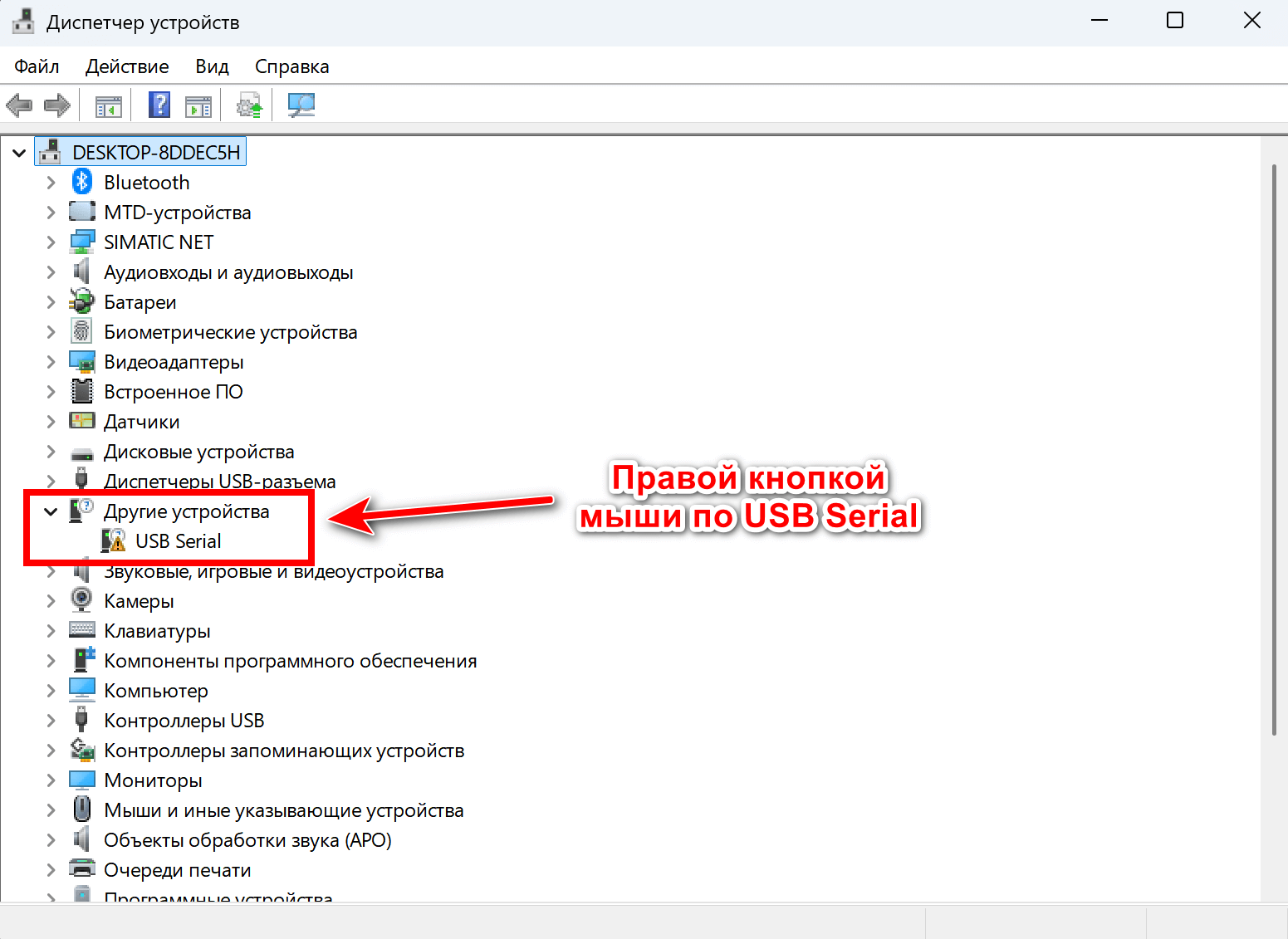
Task: Open the Файл menu
Action: point(37,66)
